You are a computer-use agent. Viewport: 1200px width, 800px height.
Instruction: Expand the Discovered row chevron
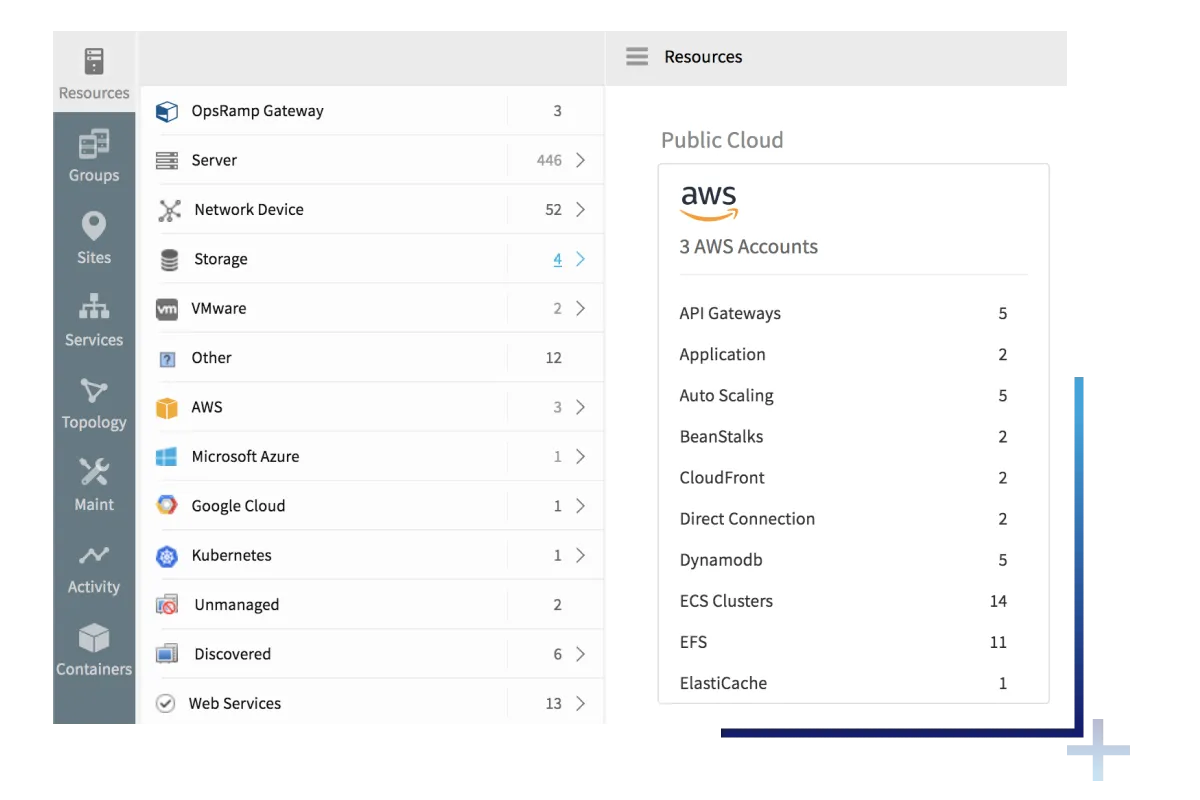tap(581, 654)
